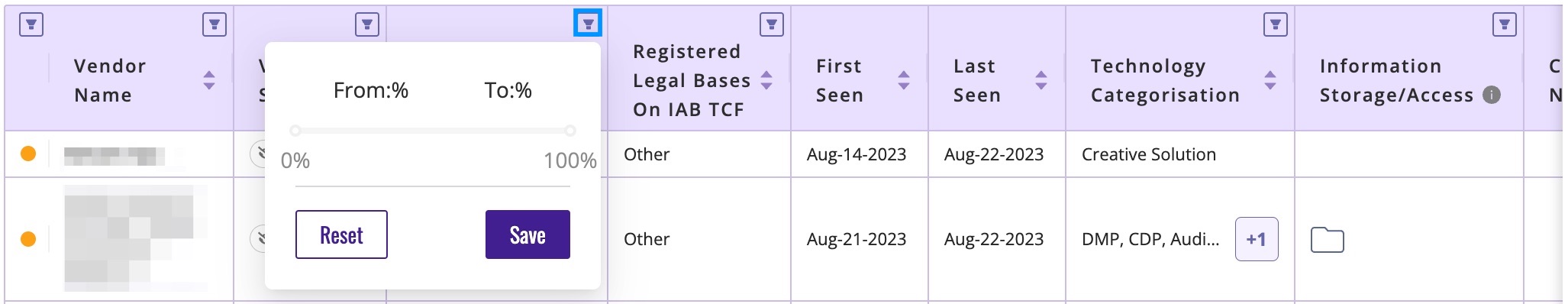Click the filter icon at the table's far left
Image resolution: width=1568 pixels, height=304 pixels.
click(31, 25)
